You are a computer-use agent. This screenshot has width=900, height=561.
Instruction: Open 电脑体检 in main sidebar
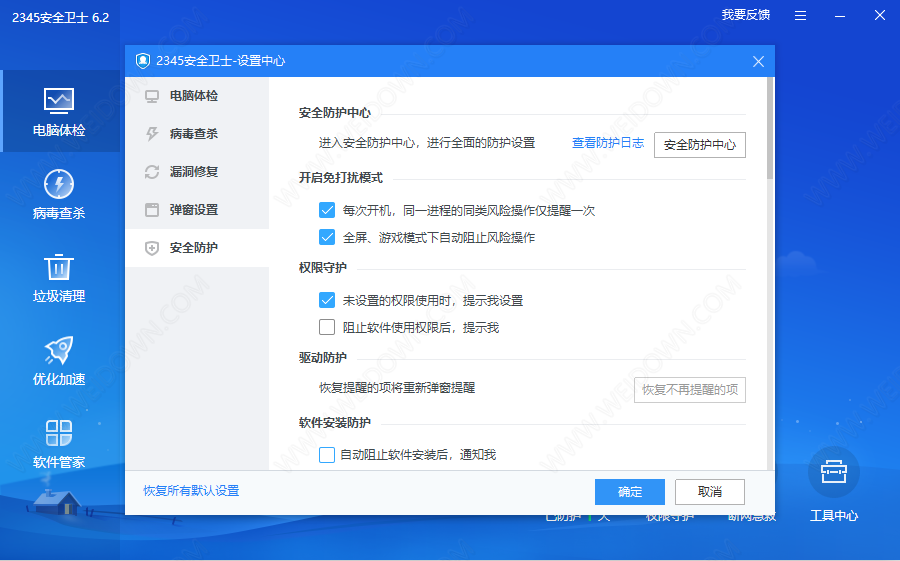(x=59, y=111)
